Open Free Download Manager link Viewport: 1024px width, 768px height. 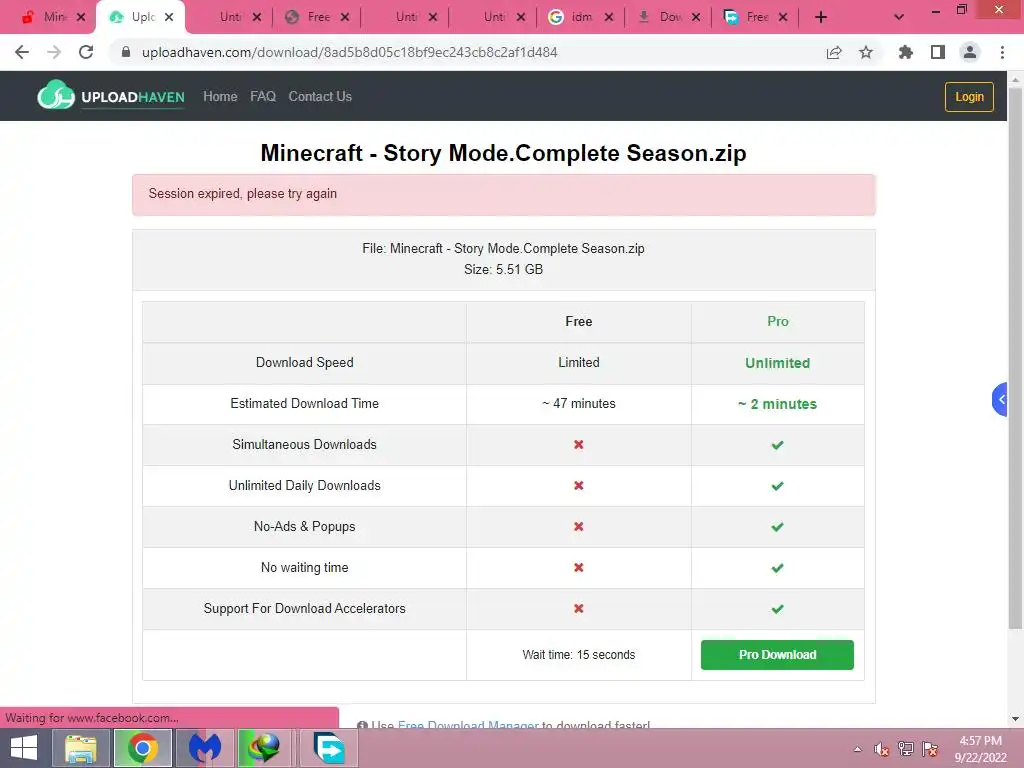point(468,726)
